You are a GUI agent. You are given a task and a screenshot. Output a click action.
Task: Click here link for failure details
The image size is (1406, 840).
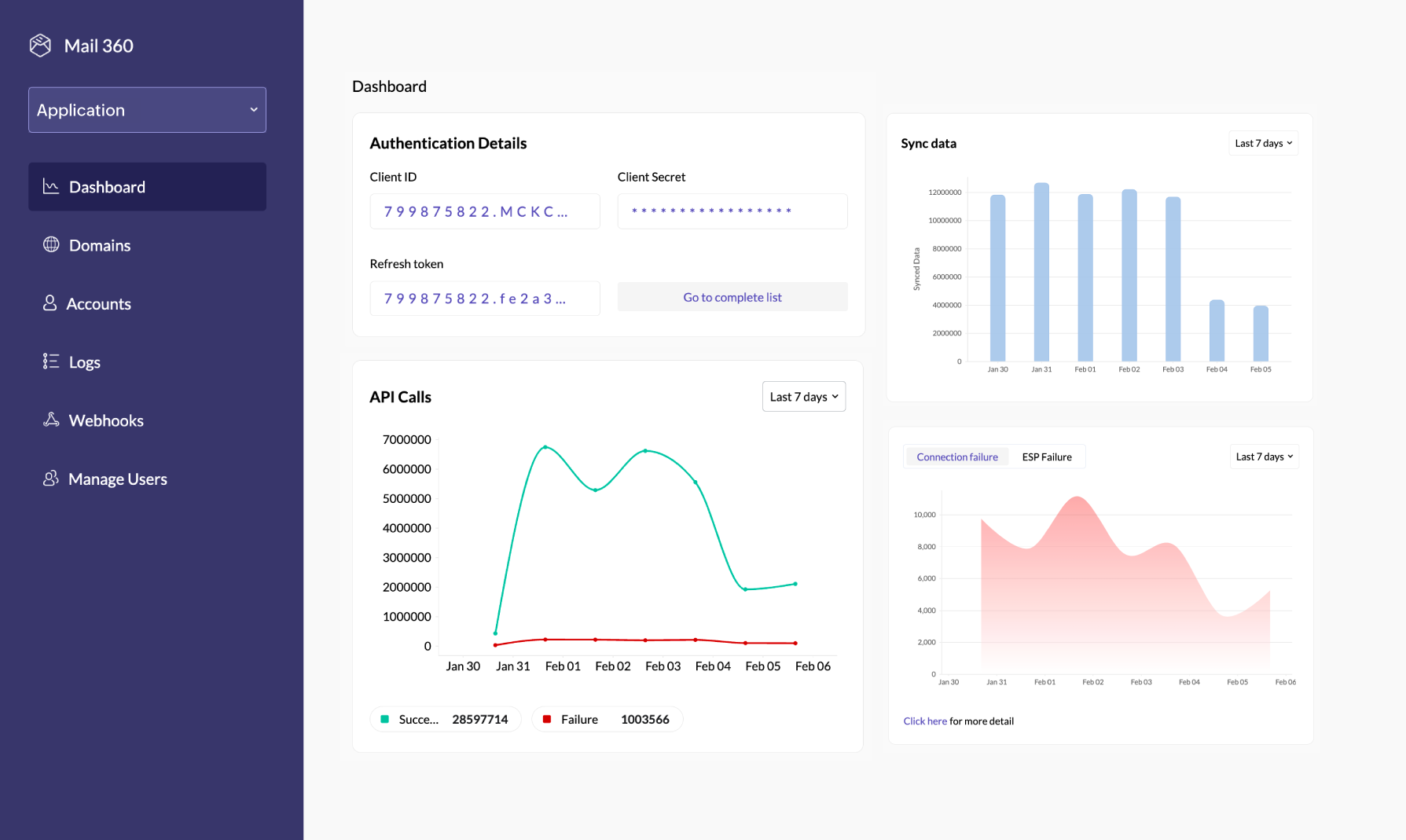[x=924, y=721]
